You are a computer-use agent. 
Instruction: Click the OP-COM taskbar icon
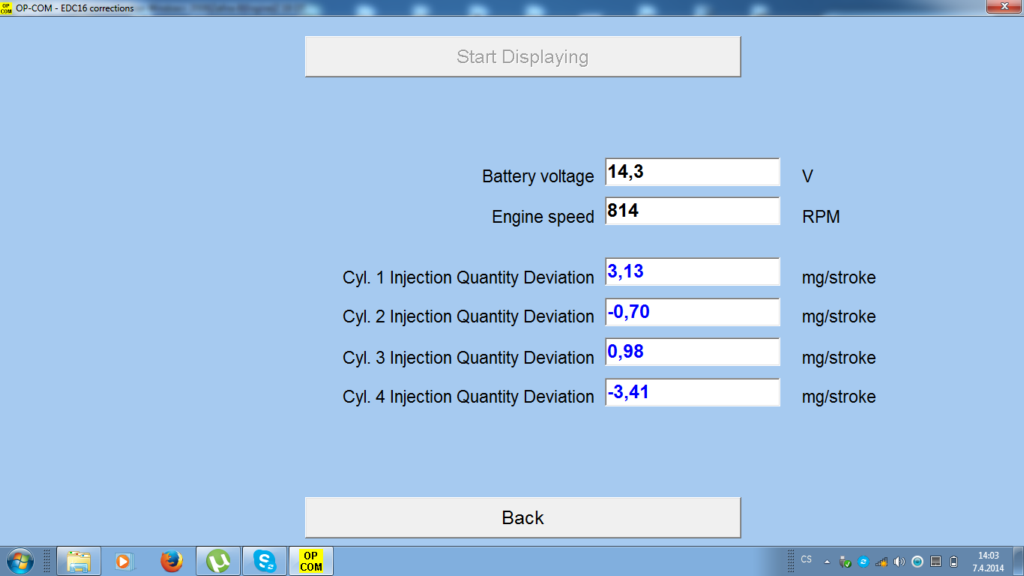pyautogui.click(x=311, y=561)
